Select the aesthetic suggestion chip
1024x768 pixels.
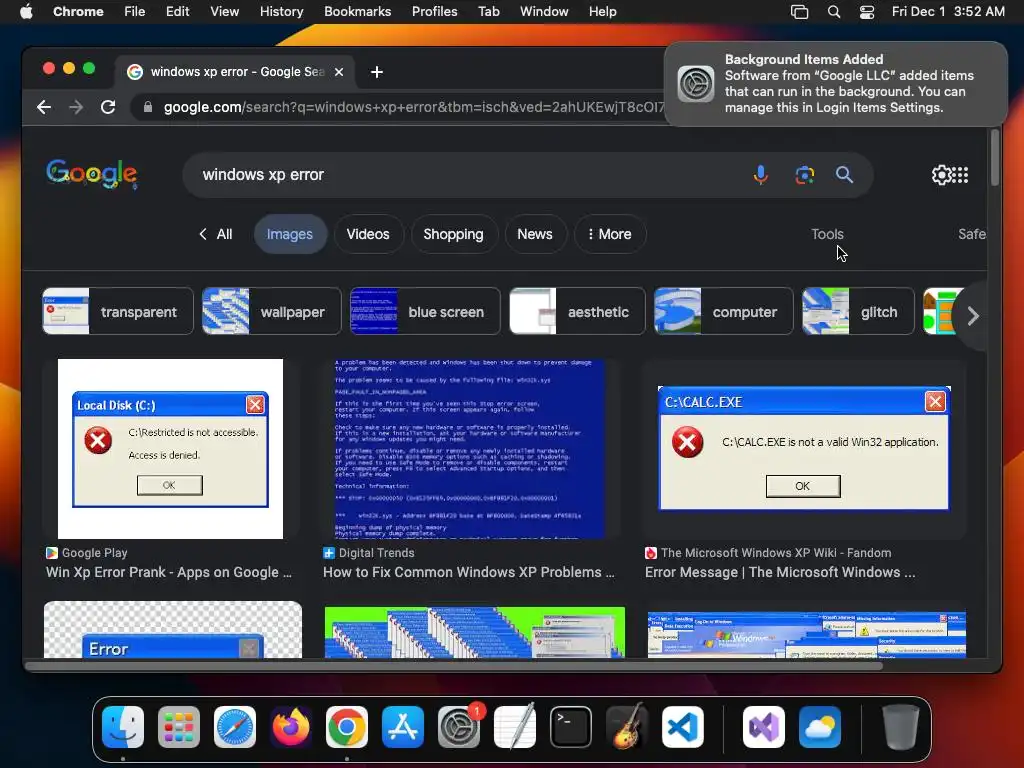click(x=577, y=312)
